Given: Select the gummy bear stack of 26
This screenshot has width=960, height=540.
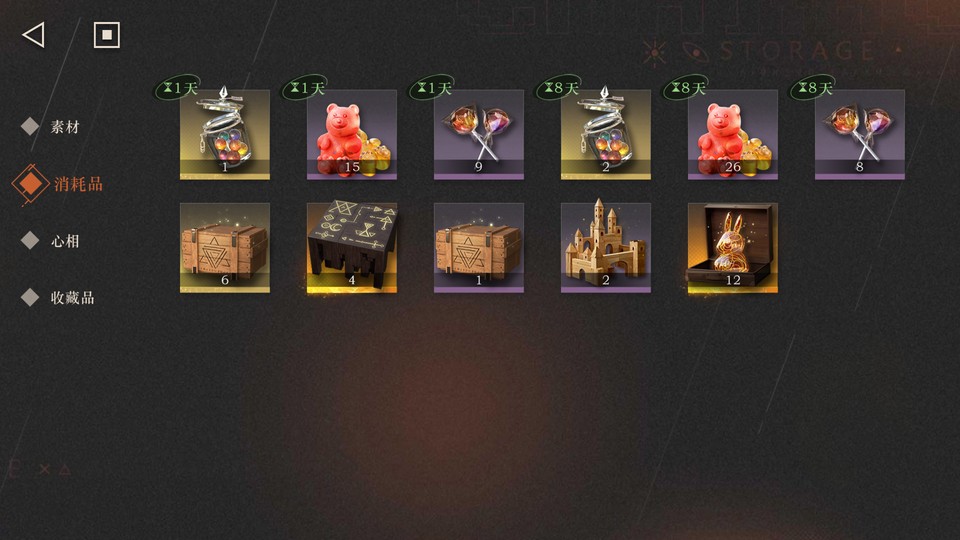Looking at the screenshot, I should pyautogui.click(x=733, y=134).
